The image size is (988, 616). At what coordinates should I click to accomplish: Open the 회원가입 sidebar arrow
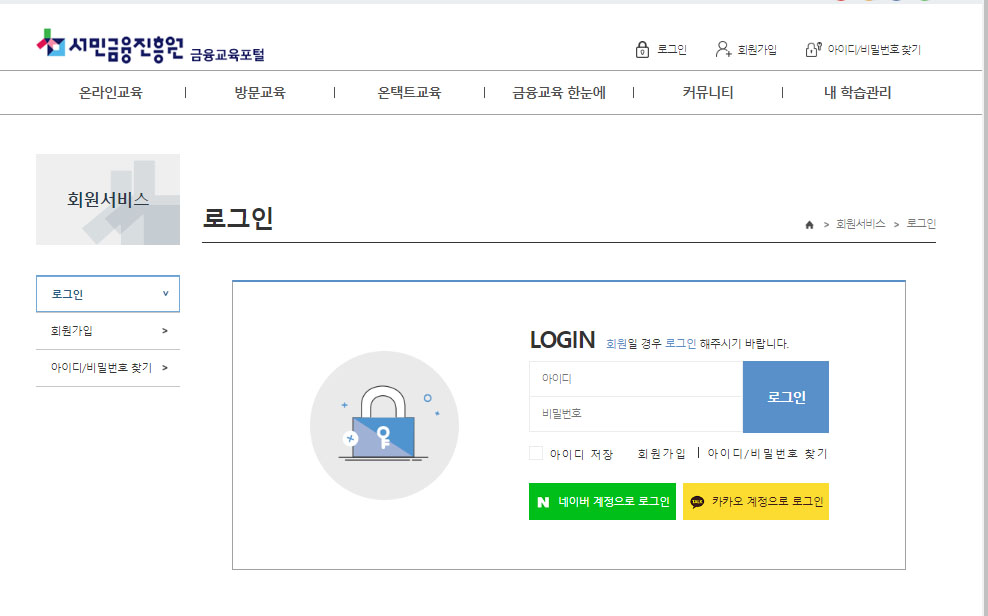pyautogui.click(x=164, y=331)
